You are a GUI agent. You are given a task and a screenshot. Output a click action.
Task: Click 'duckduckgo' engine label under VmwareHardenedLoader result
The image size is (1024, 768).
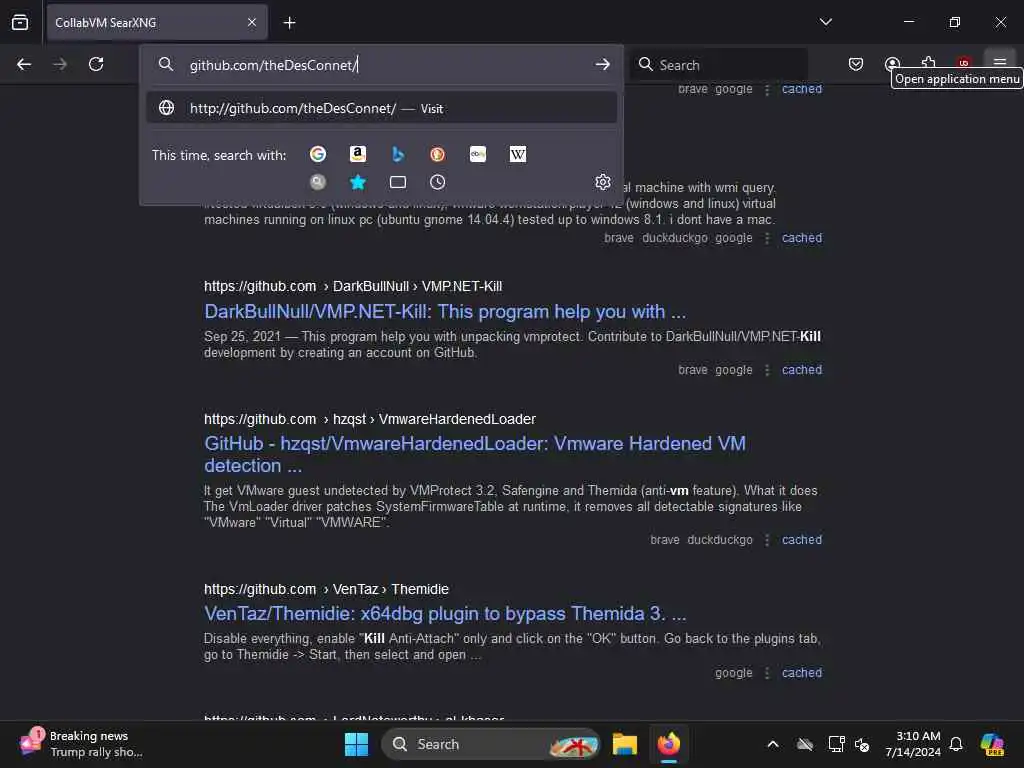[720, 540]
